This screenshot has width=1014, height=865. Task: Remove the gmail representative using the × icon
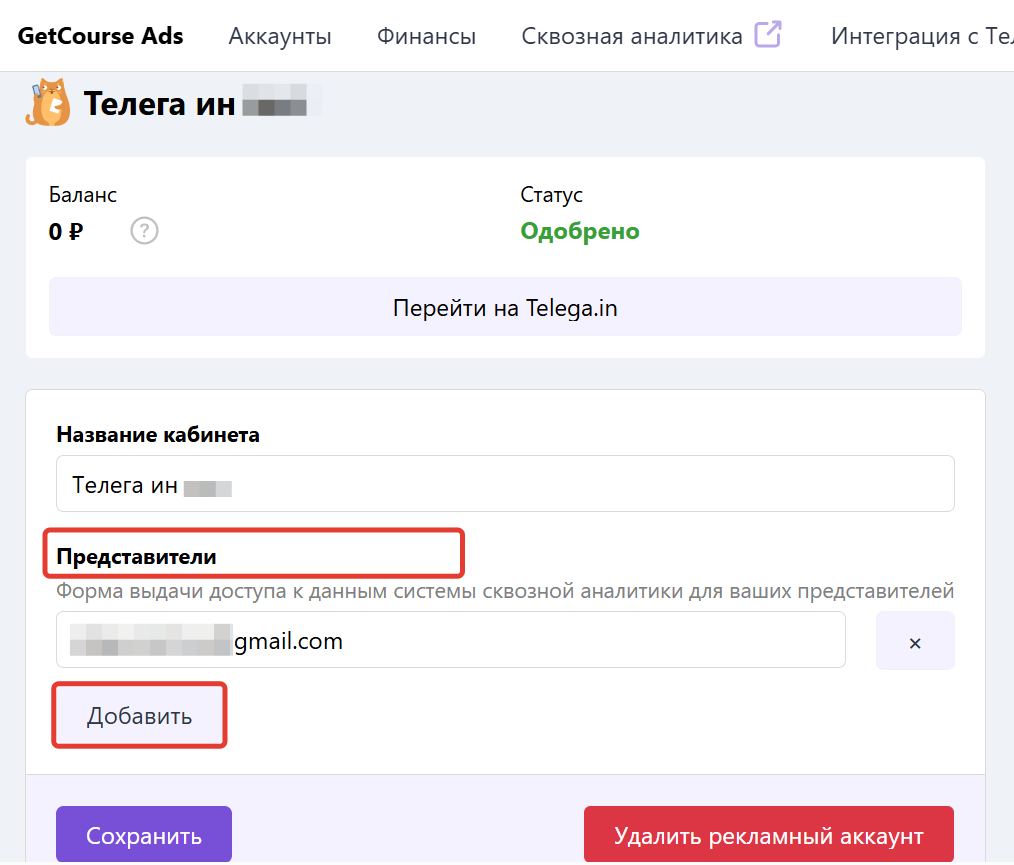[914, 640]
